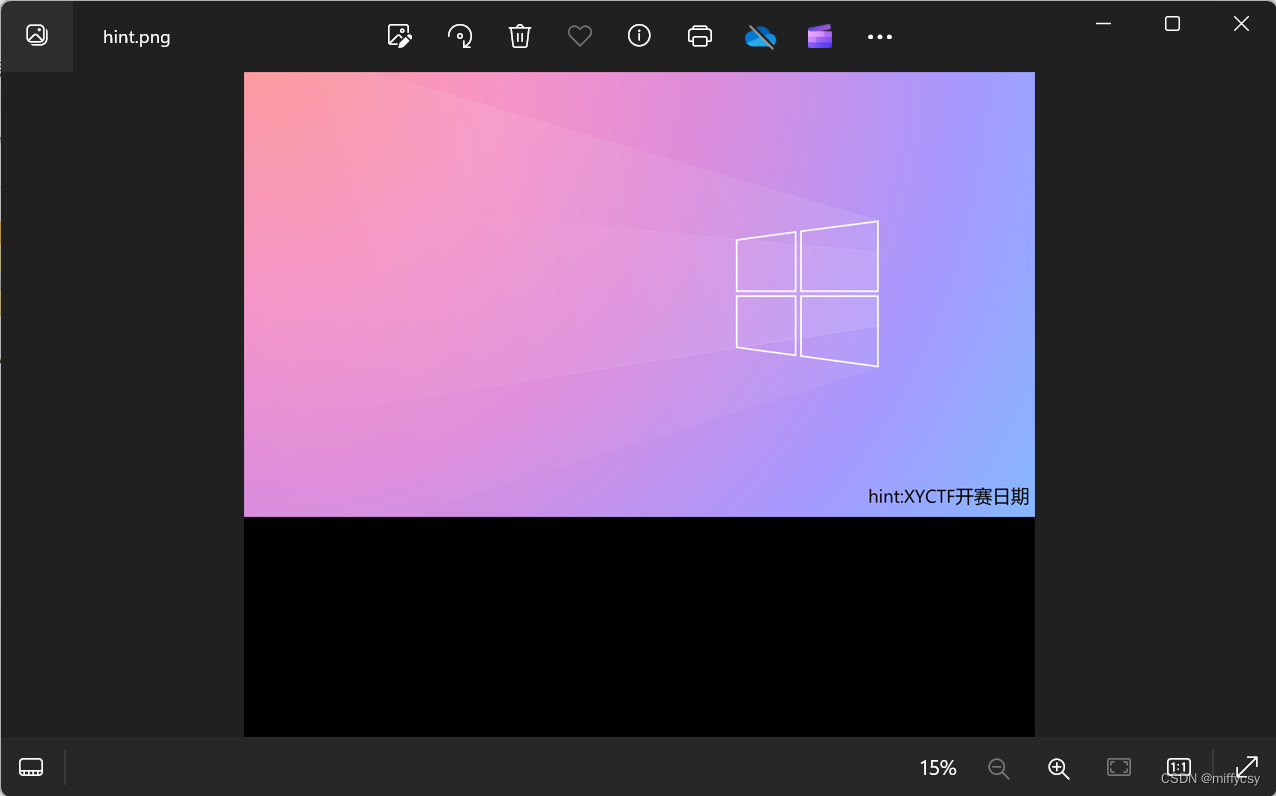Mark image as favorite with heart icon
The image size is (1276, 796).
point(579,36)
